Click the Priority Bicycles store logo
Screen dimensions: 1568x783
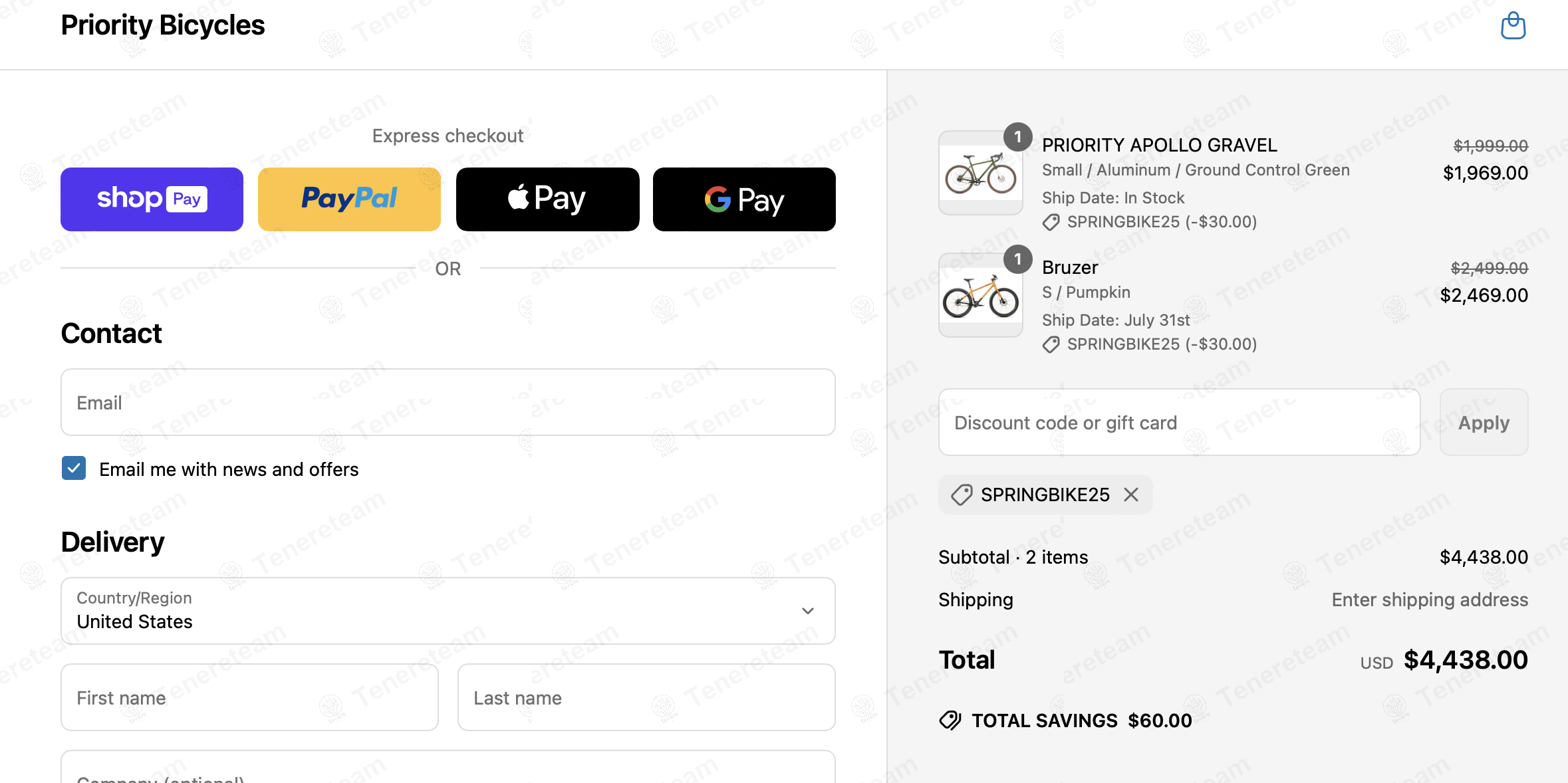click(163, 25)
